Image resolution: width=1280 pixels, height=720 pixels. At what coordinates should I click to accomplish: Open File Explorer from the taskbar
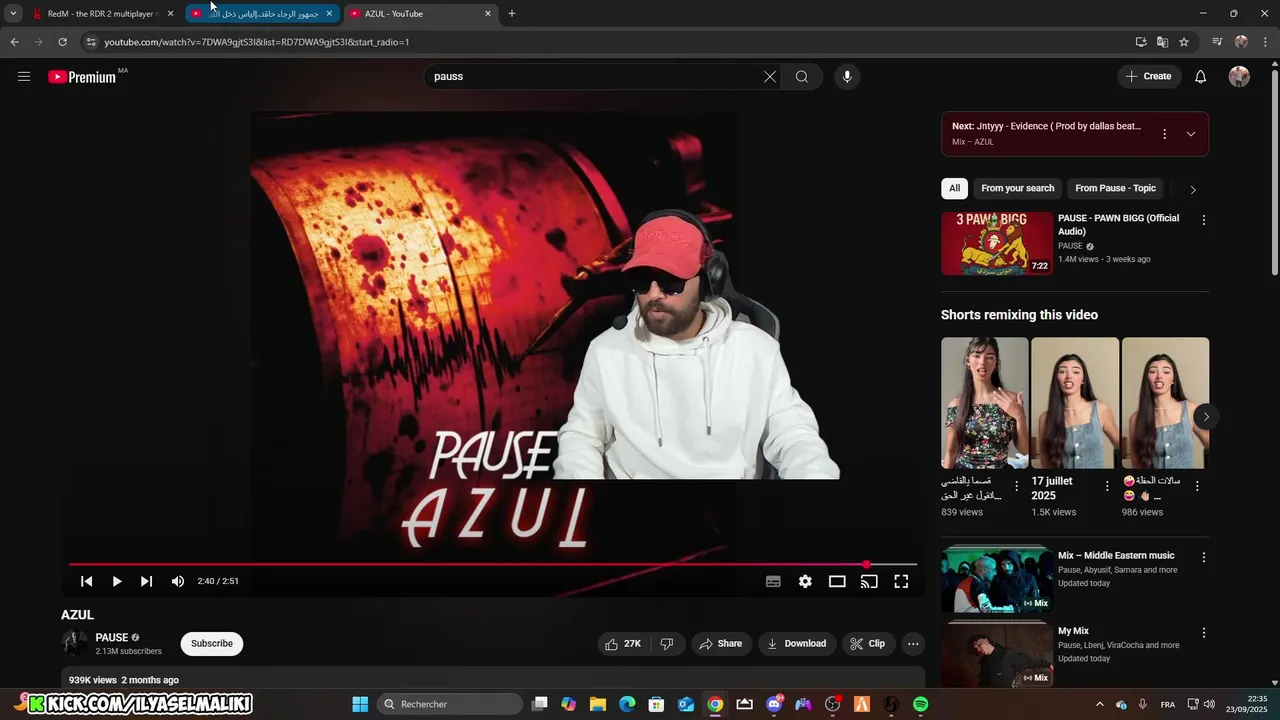tap(597, 704)
